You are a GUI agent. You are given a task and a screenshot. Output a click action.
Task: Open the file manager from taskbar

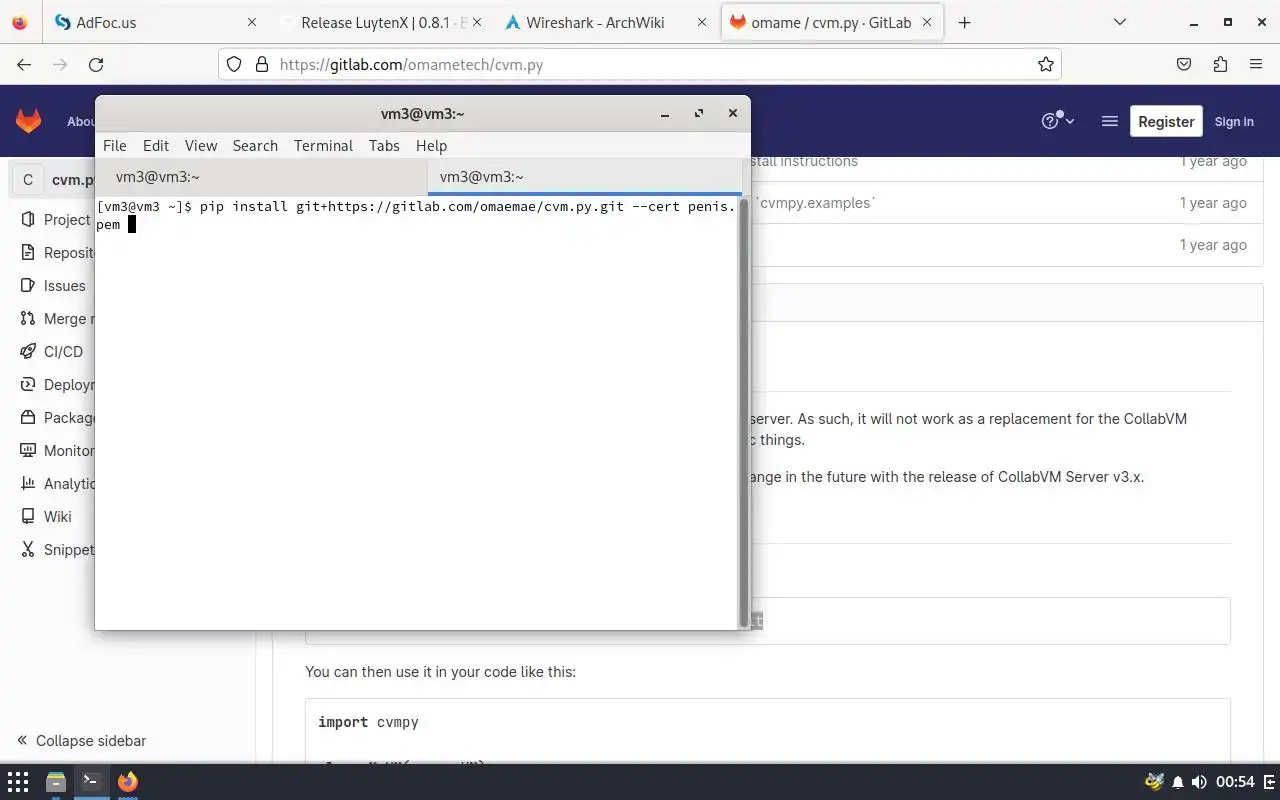pyautogui.click(x=56, y=781)
